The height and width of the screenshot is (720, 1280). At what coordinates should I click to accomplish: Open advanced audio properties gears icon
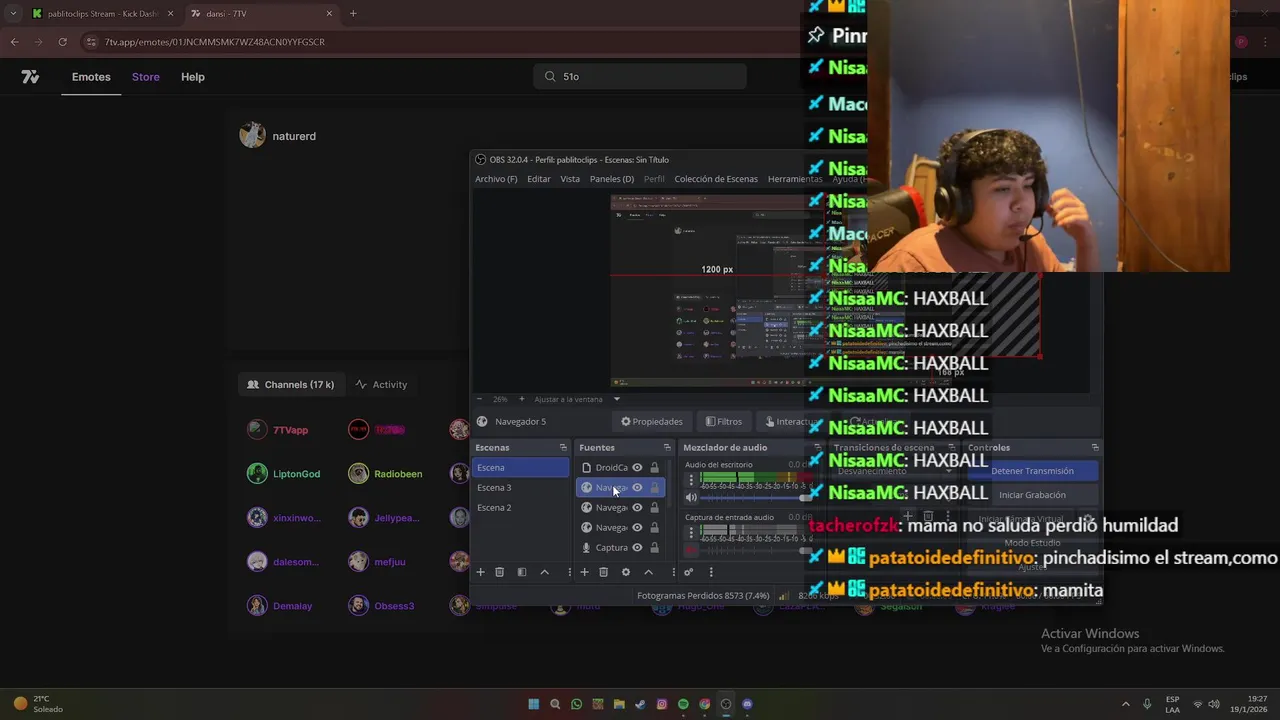coord(688,572)
